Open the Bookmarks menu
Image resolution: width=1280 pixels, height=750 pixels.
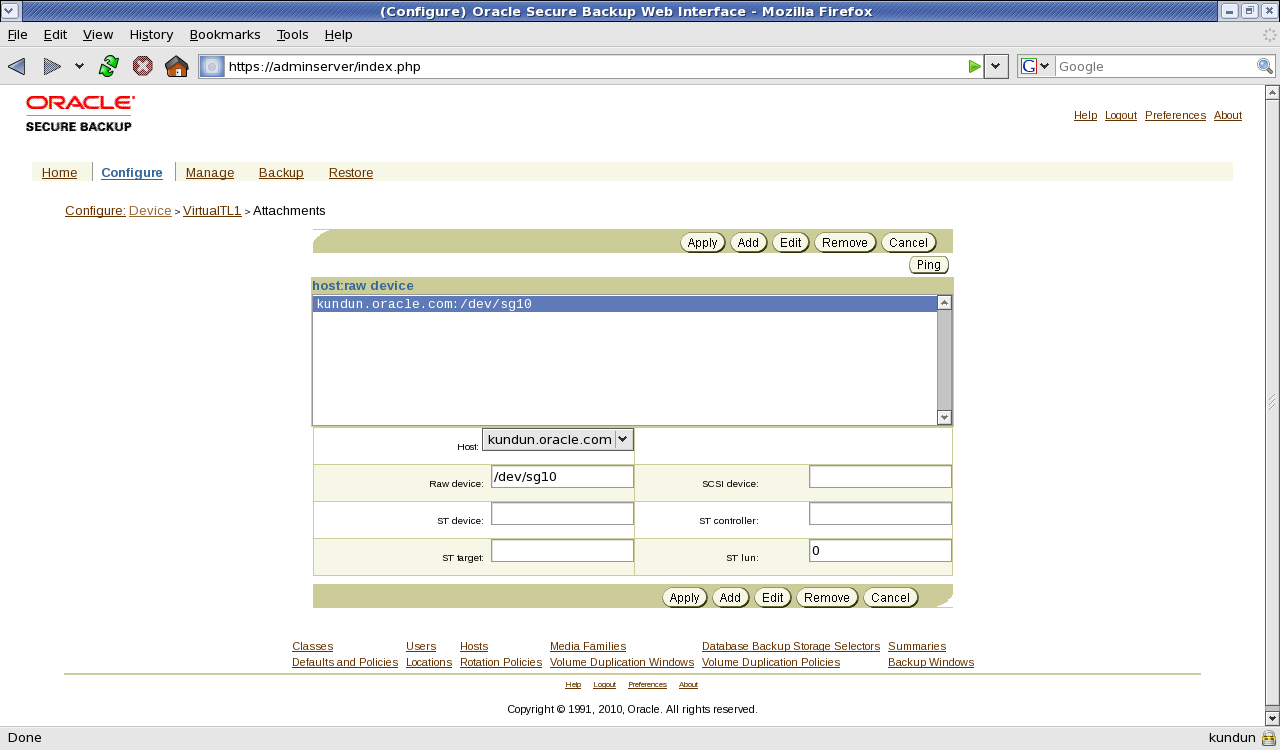[225, 34]
